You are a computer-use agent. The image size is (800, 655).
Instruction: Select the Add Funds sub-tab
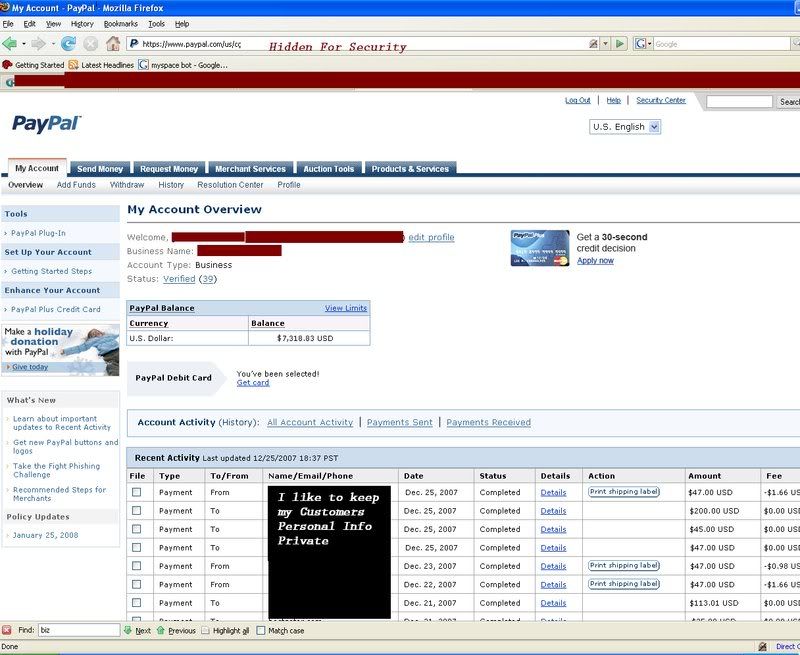(76, 185)
